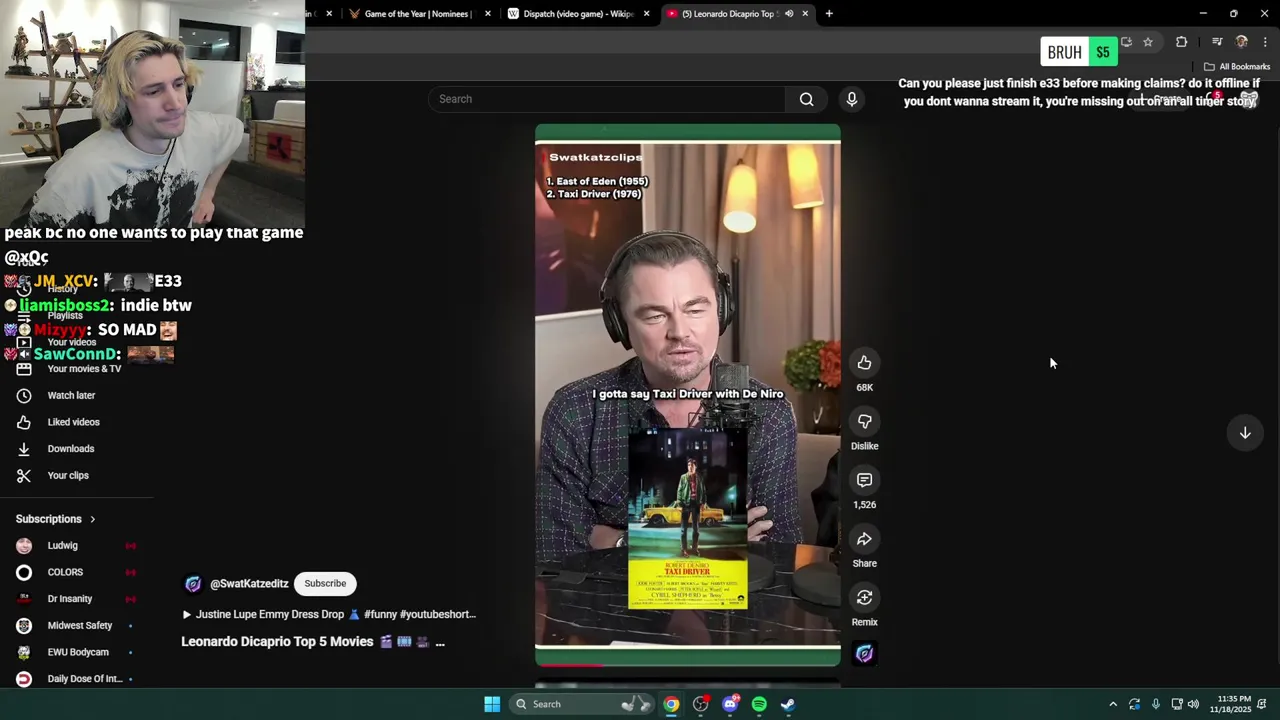Viewport: 1280px width, 720px height.
Task: Expand the Subscriptions section
Action: click(56, 519)
